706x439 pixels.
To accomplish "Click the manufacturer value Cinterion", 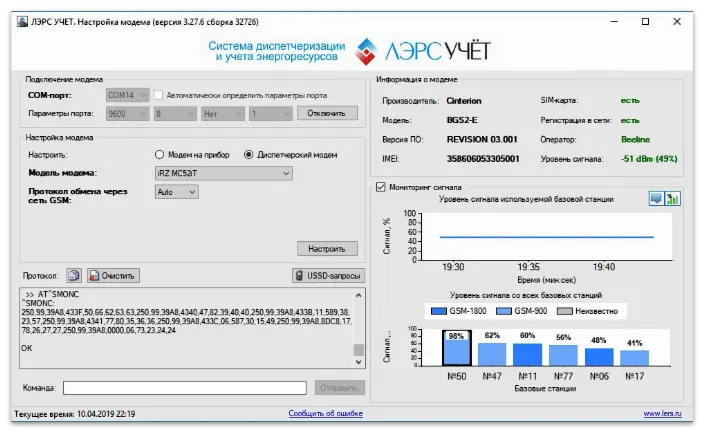I will coord(464,101).
